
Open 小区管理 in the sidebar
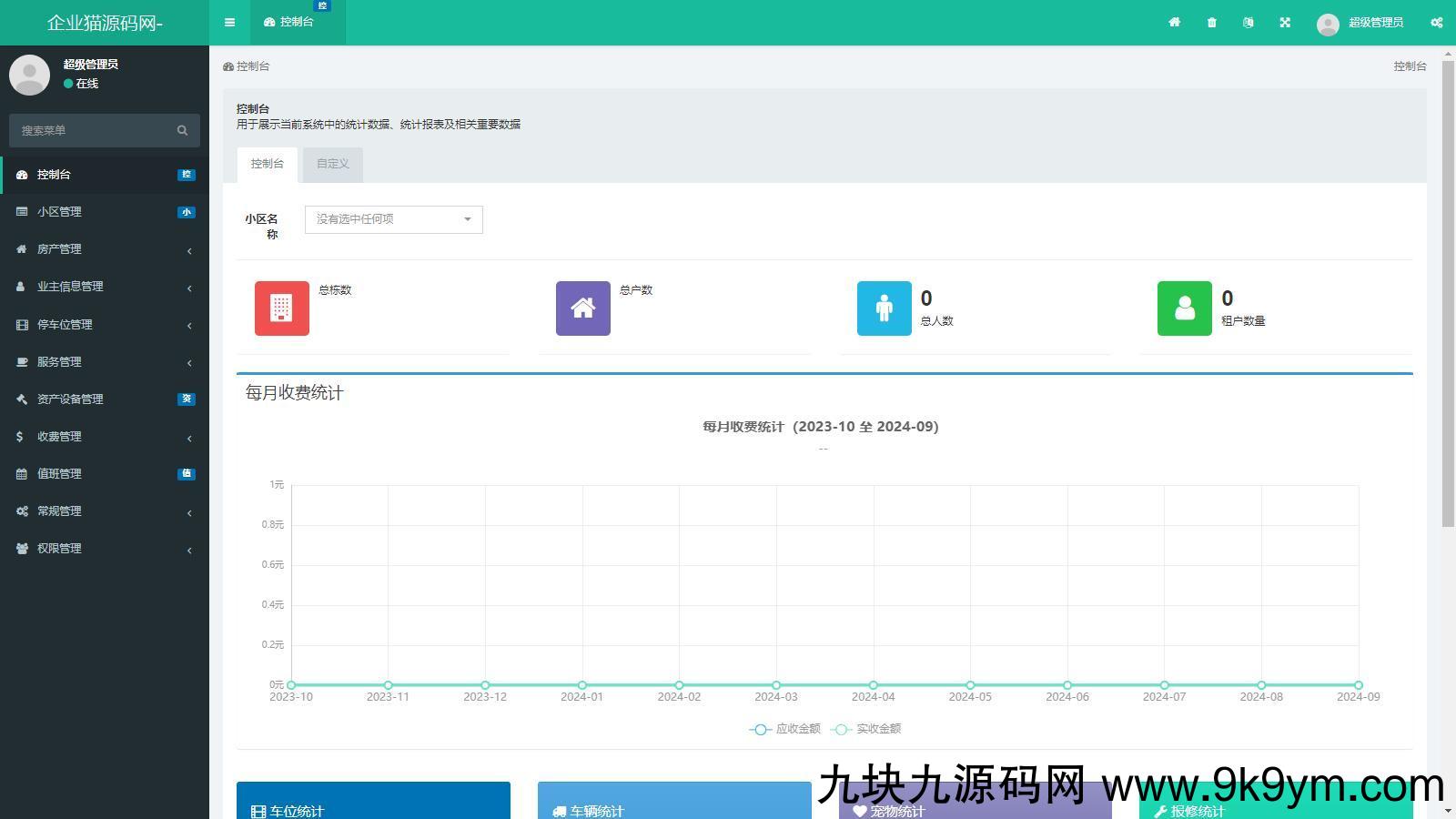[x=105, y=212]
